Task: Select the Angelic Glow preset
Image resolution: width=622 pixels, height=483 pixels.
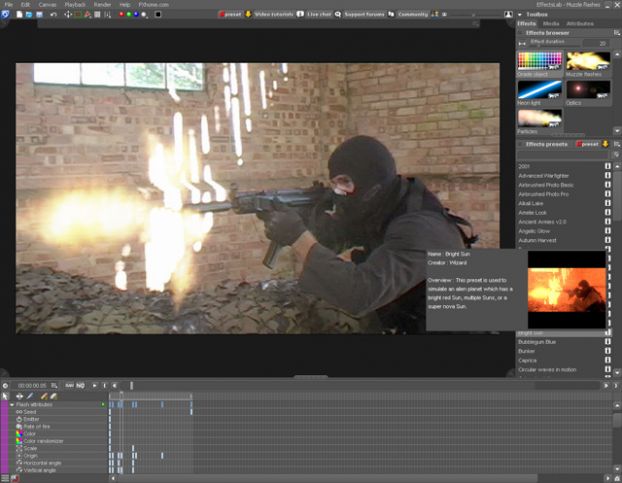Action: 534,231
